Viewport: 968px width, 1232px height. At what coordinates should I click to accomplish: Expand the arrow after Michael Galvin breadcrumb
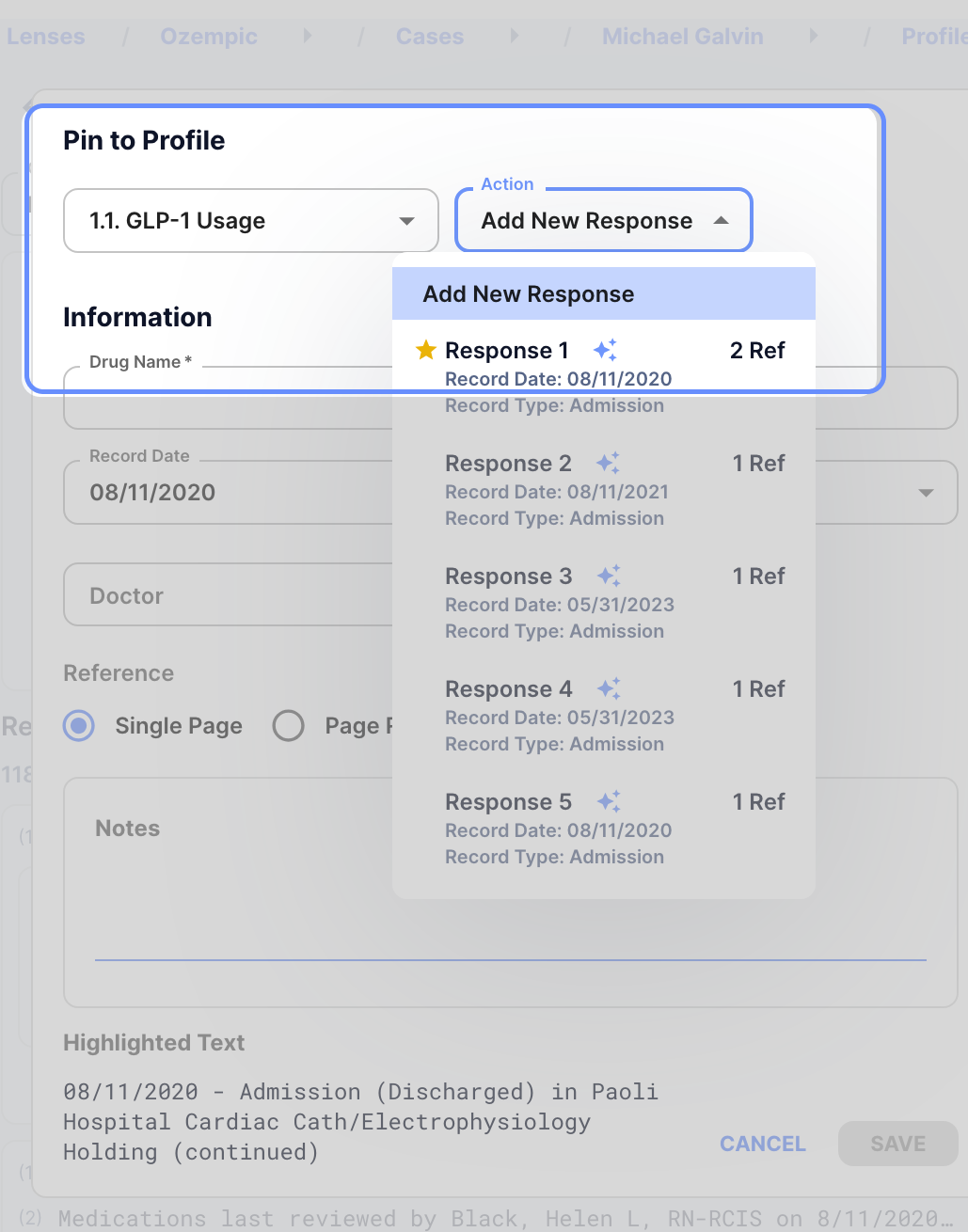(x=813, y=36)
